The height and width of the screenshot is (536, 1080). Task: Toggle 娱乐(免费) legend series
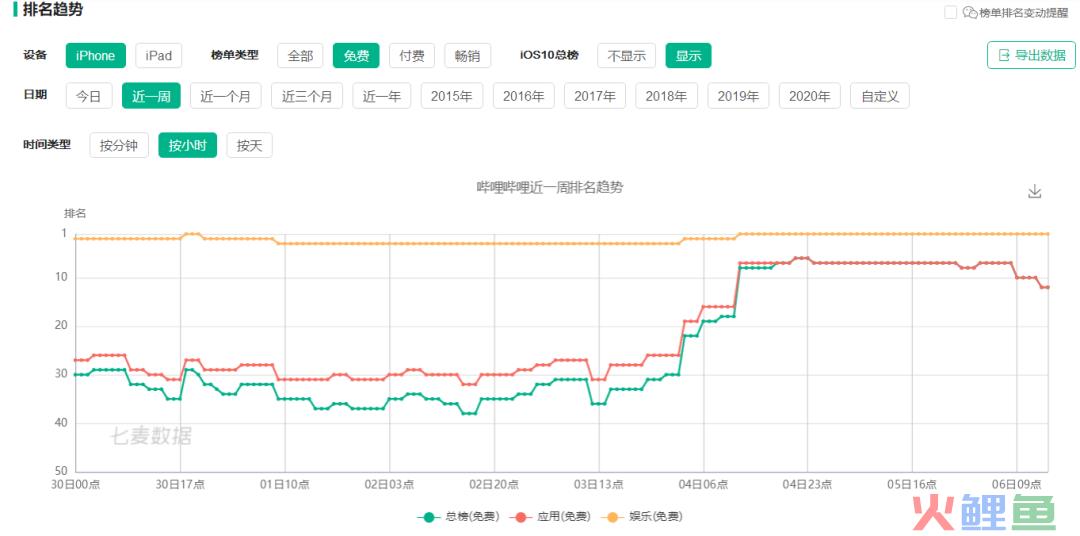coord(643,517)
